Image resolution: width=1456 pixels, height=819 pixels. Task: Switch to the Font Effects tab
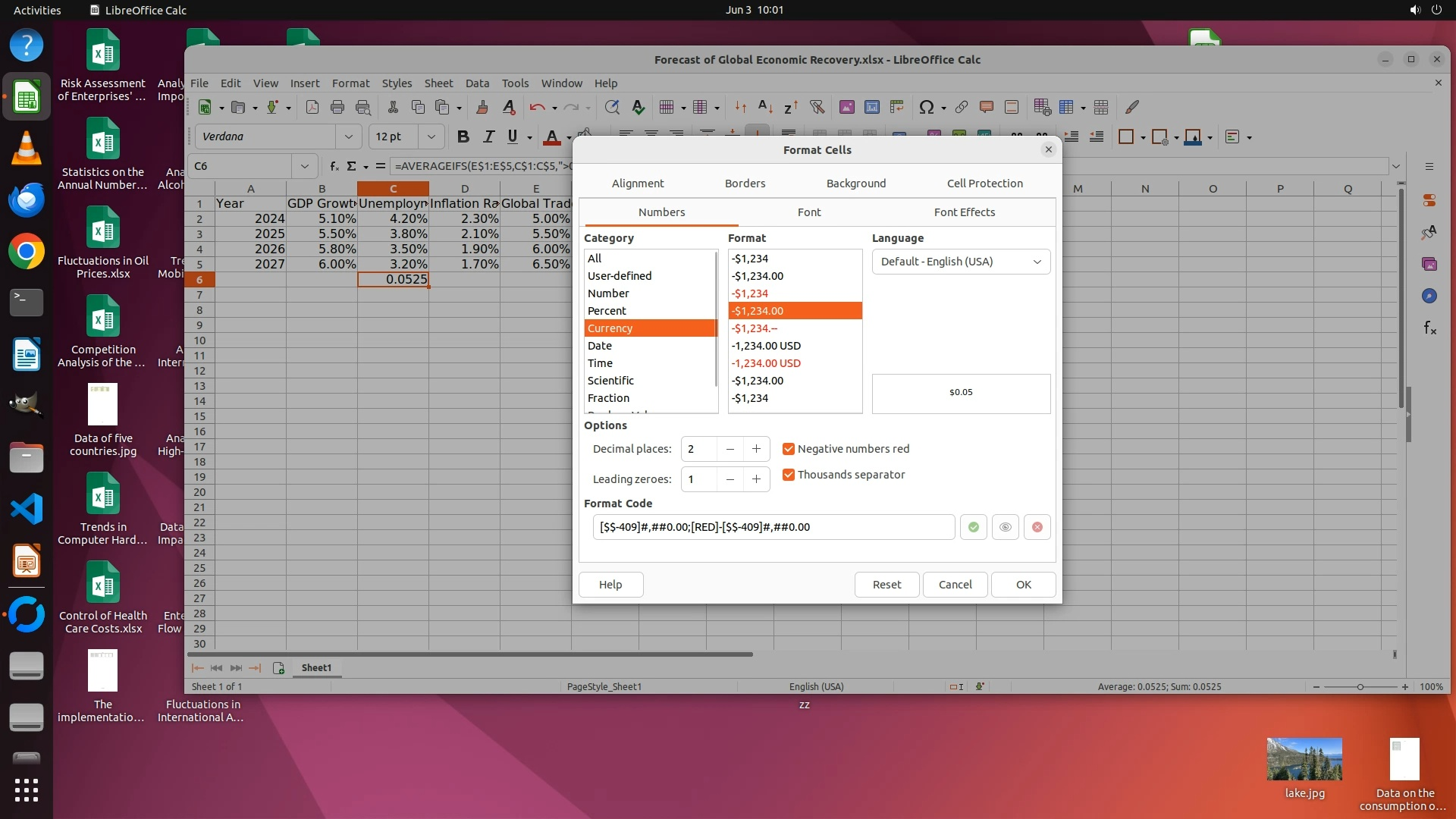[964, 212]
